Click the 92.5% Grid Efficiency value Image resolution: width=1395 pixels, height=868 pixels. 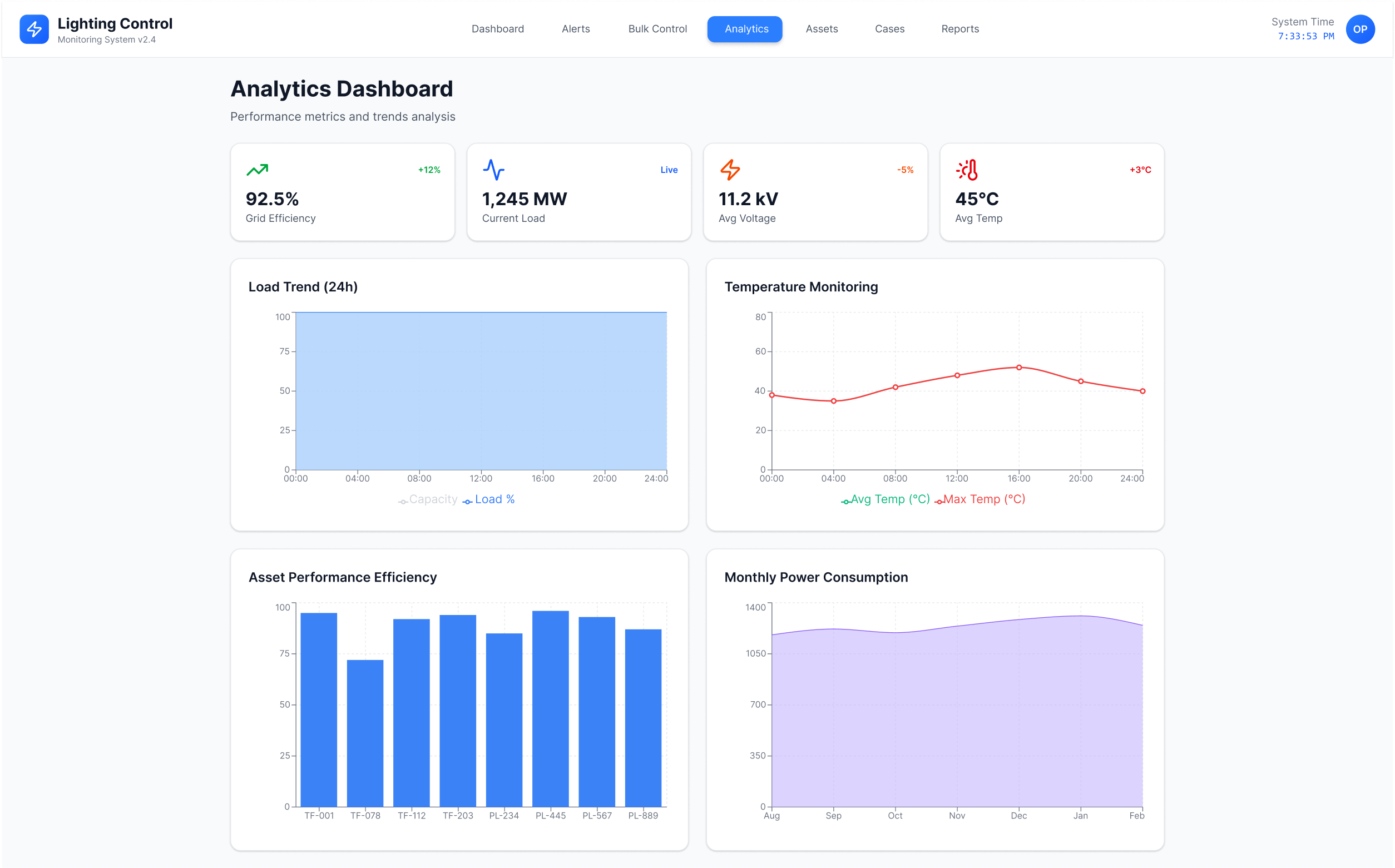pyautogui.click(x=272, y=199)
